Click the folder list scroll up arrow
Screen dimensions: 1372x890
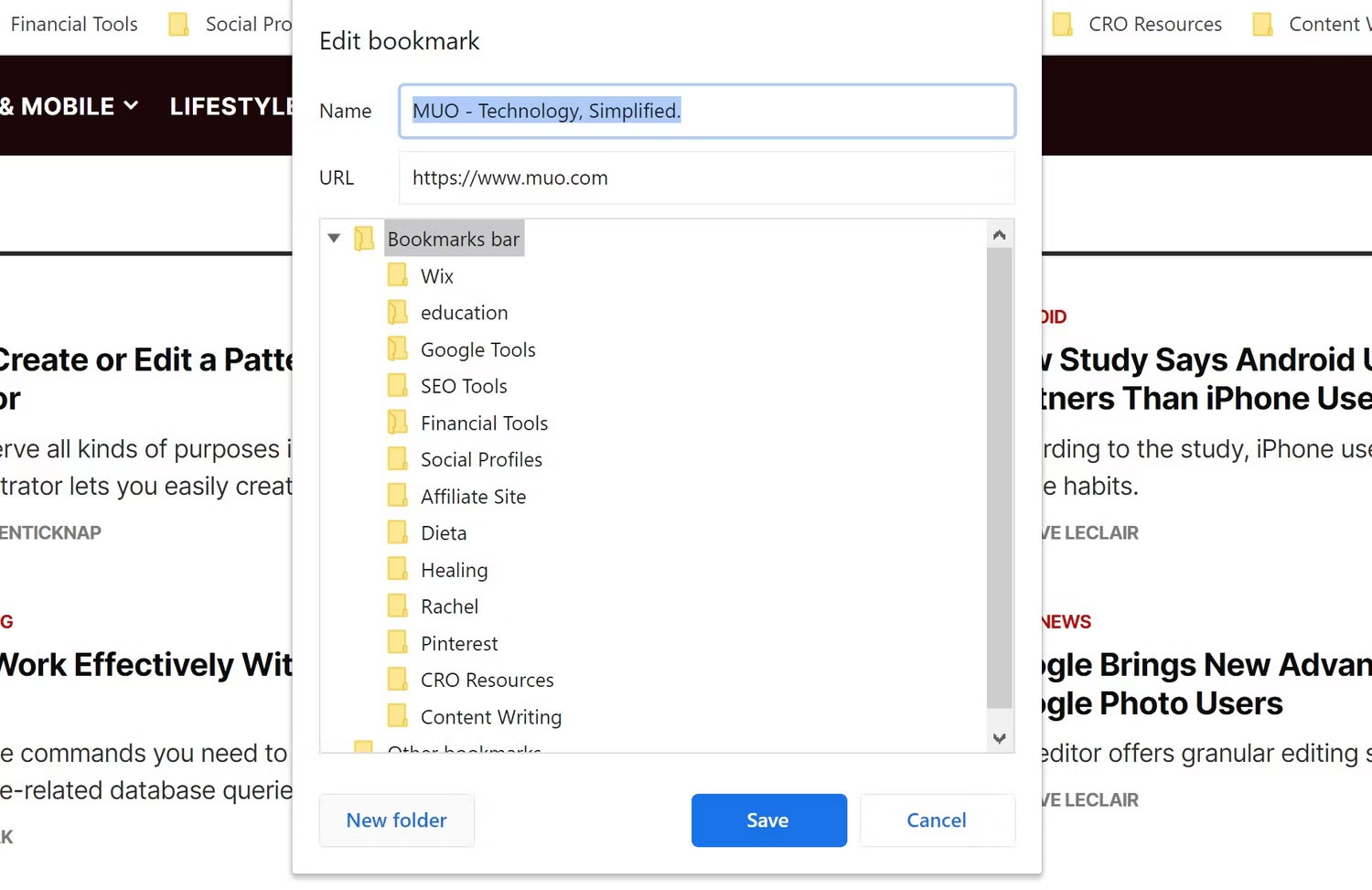tap(1000, 235)
